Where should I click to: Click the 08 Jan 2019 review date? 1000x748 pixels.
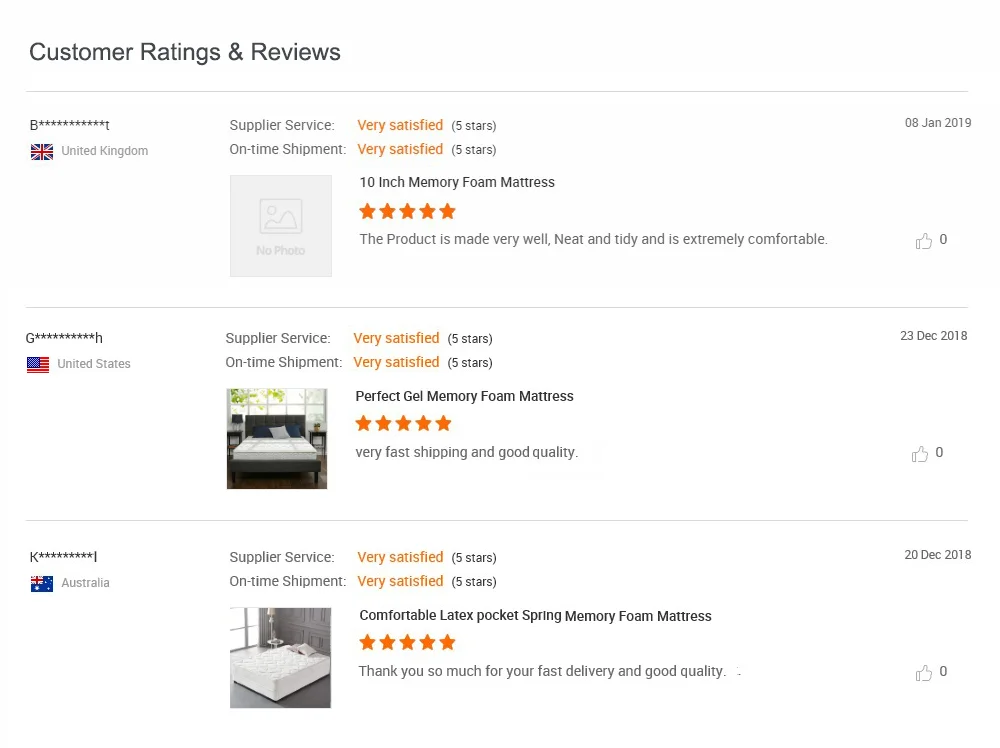(938, 123)
